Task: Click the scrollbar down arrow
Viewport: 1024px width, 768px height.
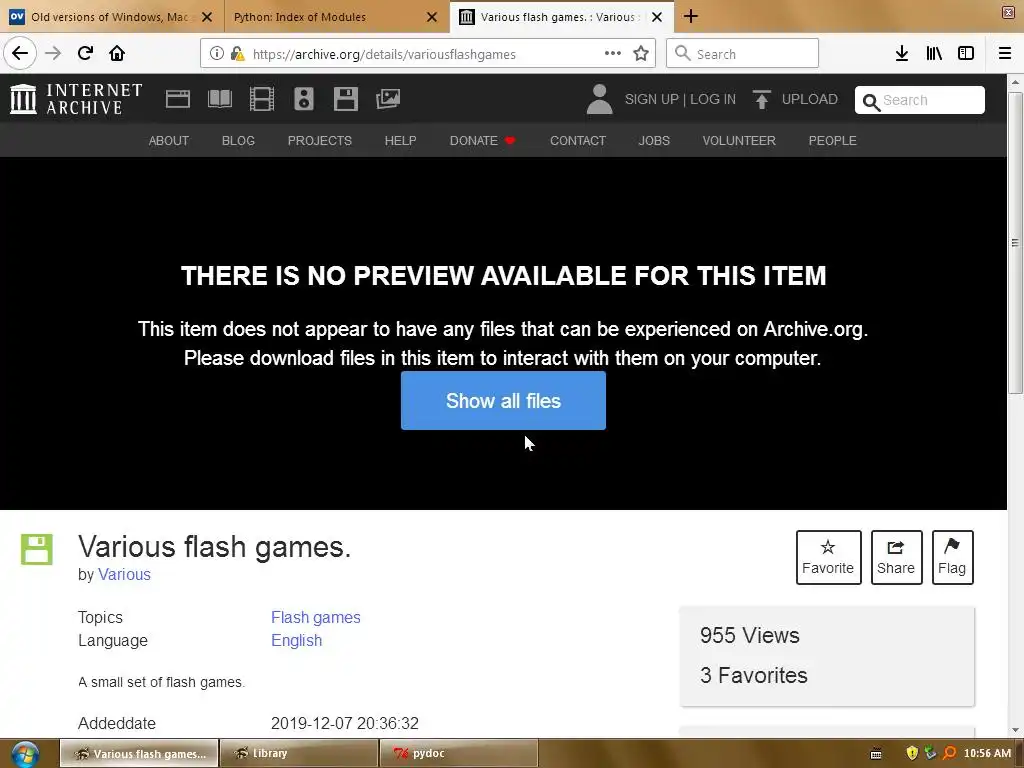Action: [x=1015, y=730]
